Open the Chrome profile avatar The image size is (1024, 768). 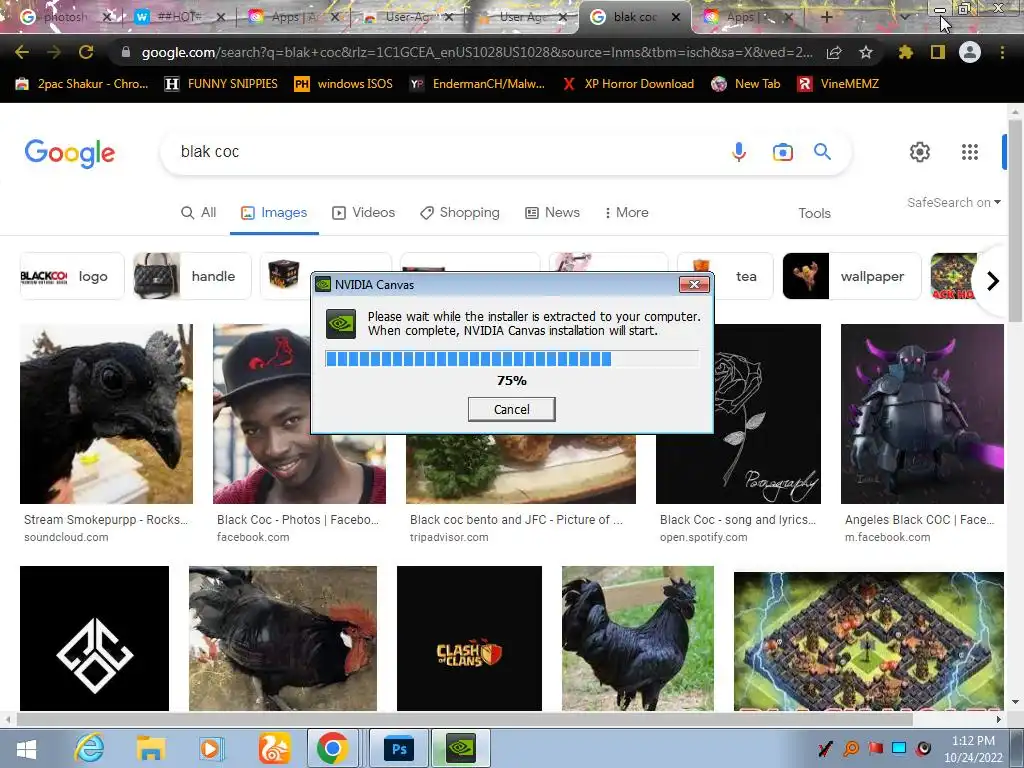coord(970,52)
